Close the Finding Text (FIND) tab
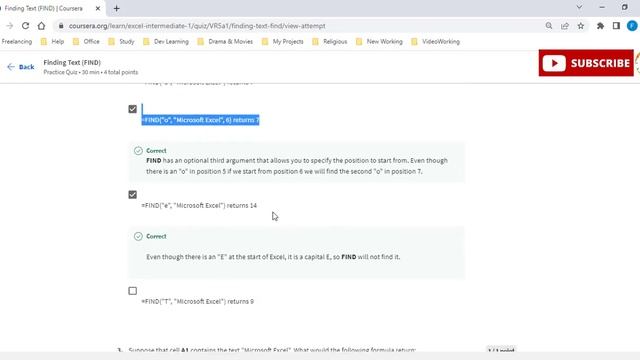Viewport: 640px width, 360px height. click(x=98, y=8)
